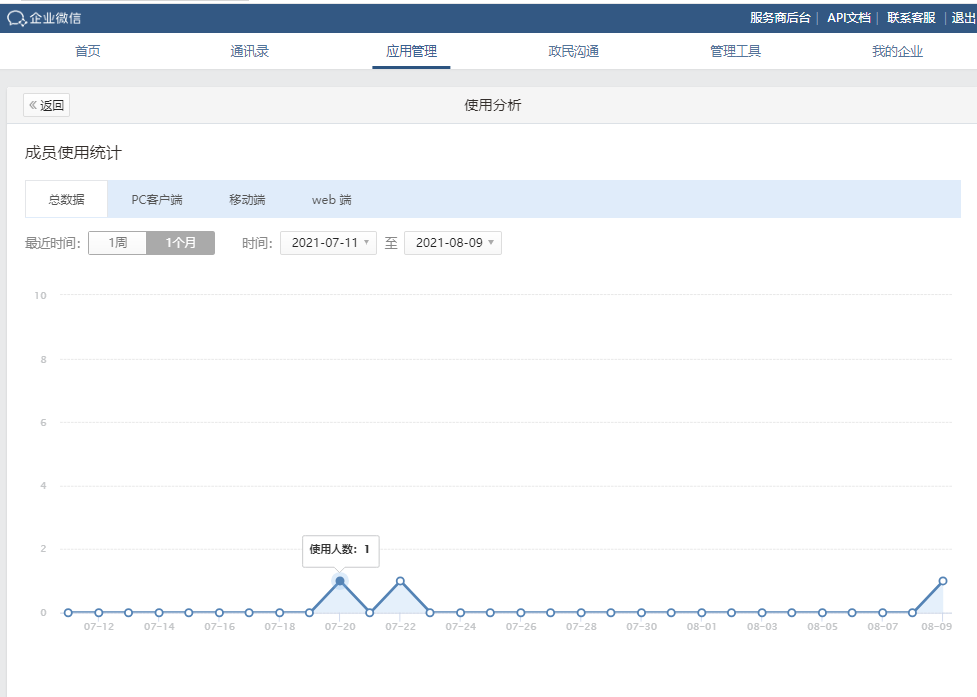Open the 管理工具 navigation tab
977x697 pixels.
coord(735,51)
